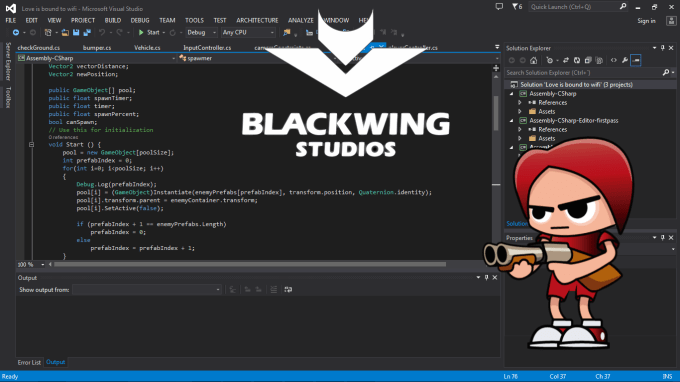Click the Quick Launch search field

point(578,7)
